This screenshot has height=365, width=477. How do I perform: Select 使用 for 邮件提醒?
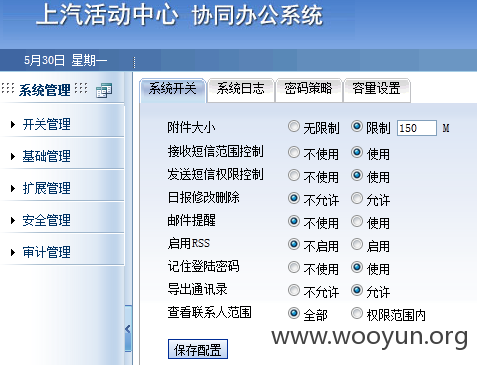coord(357,221)
